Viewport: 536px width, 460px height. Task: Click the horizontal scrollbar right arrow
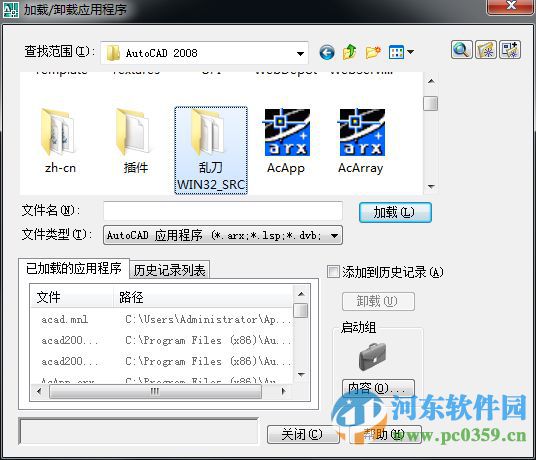(x=283, y=391)
